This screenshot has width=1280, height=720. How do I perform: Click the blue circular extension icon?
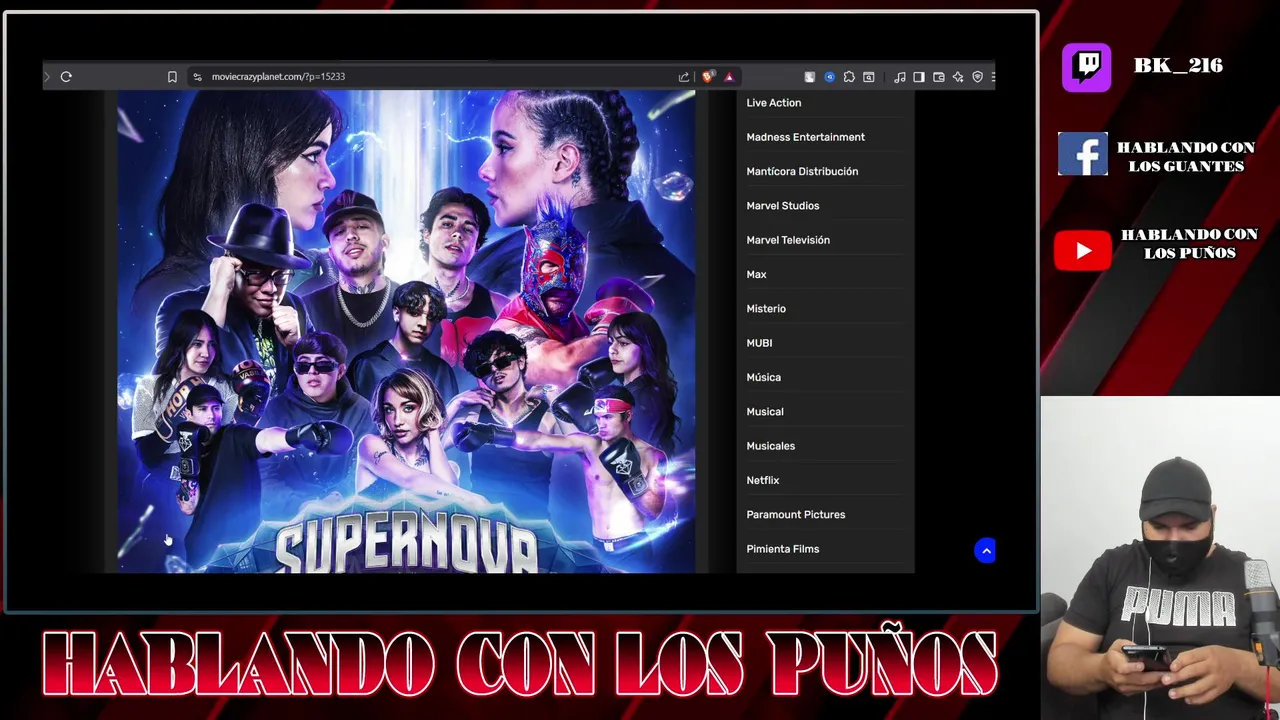[829, 77]
